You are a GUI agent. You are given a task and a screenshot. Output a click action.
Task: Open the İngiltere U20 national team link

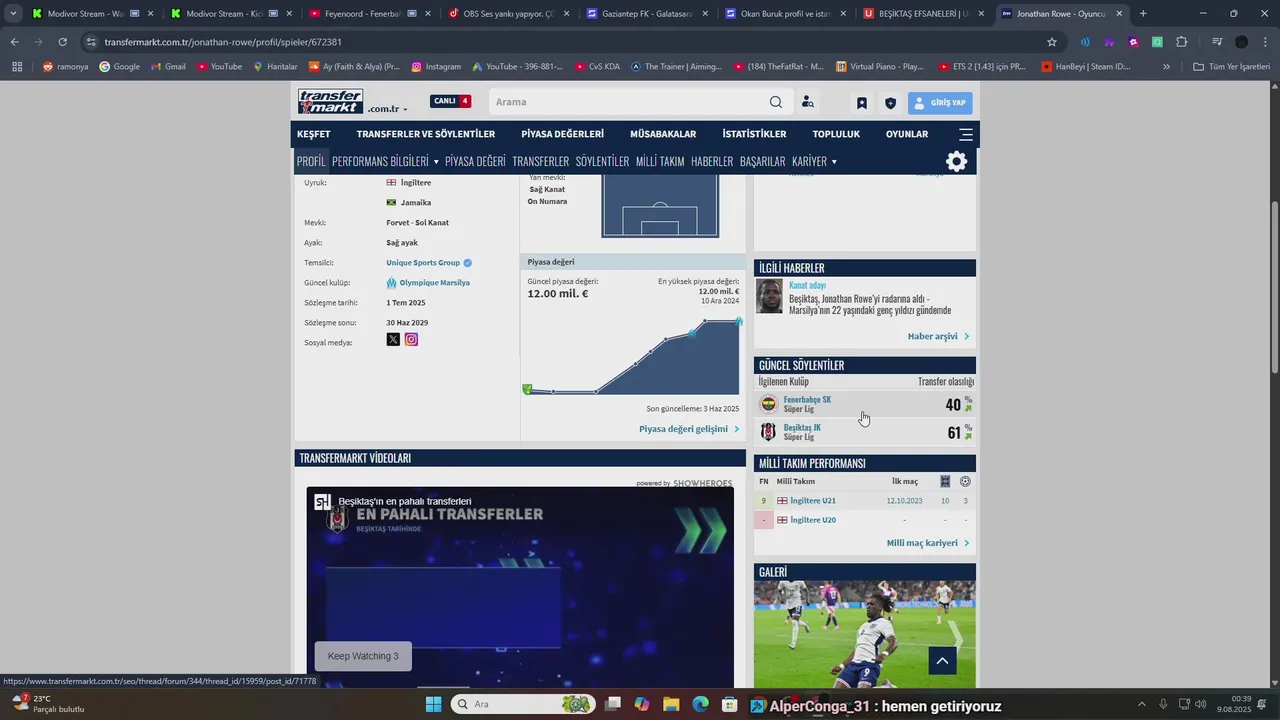[813, 520]
